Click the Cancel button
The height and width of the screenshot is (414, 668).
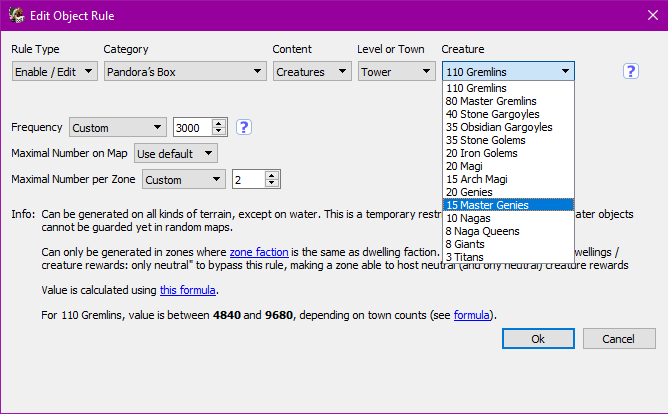tap(619, 339)
